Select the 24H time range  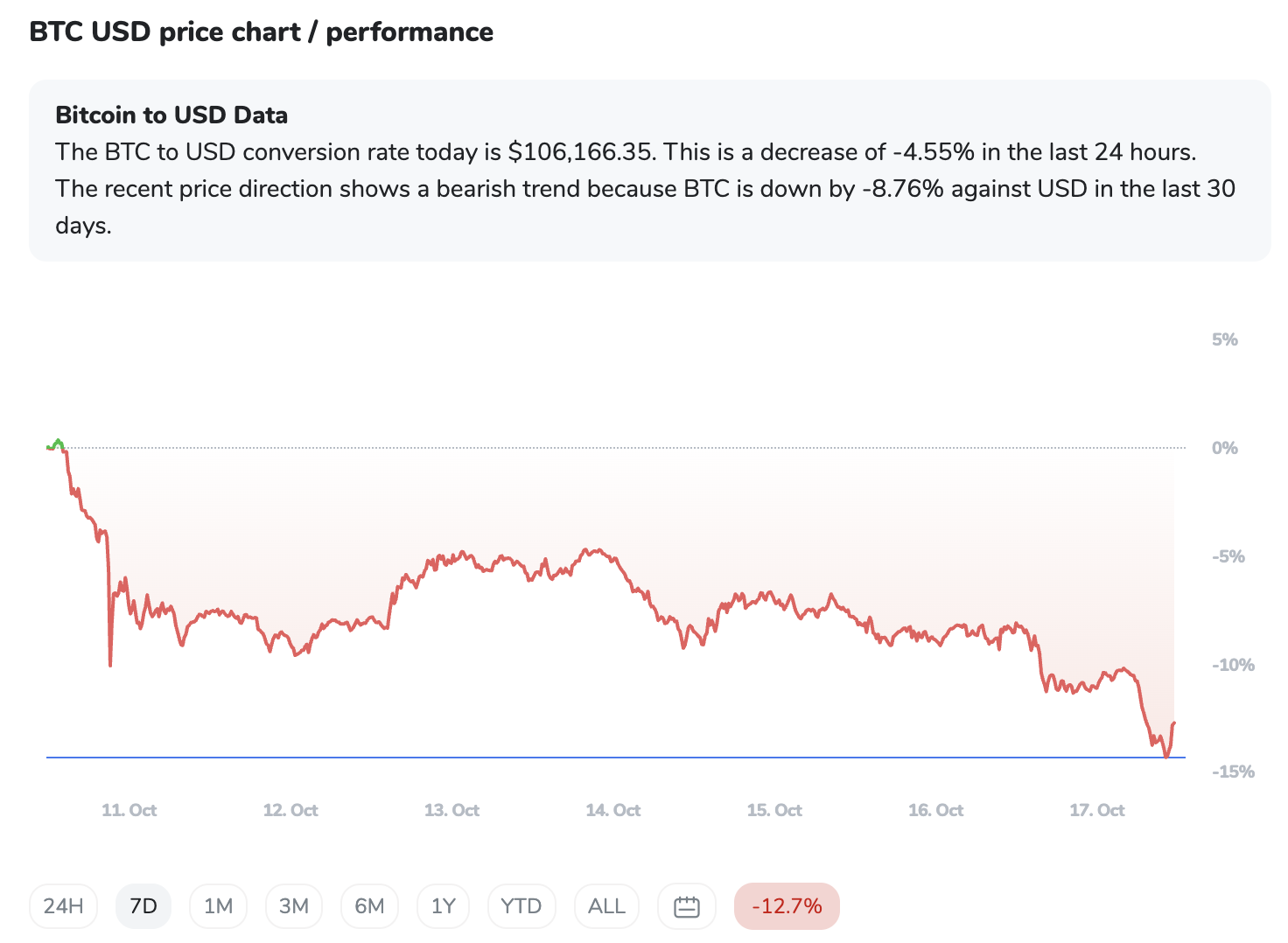(x=64, y=906)
